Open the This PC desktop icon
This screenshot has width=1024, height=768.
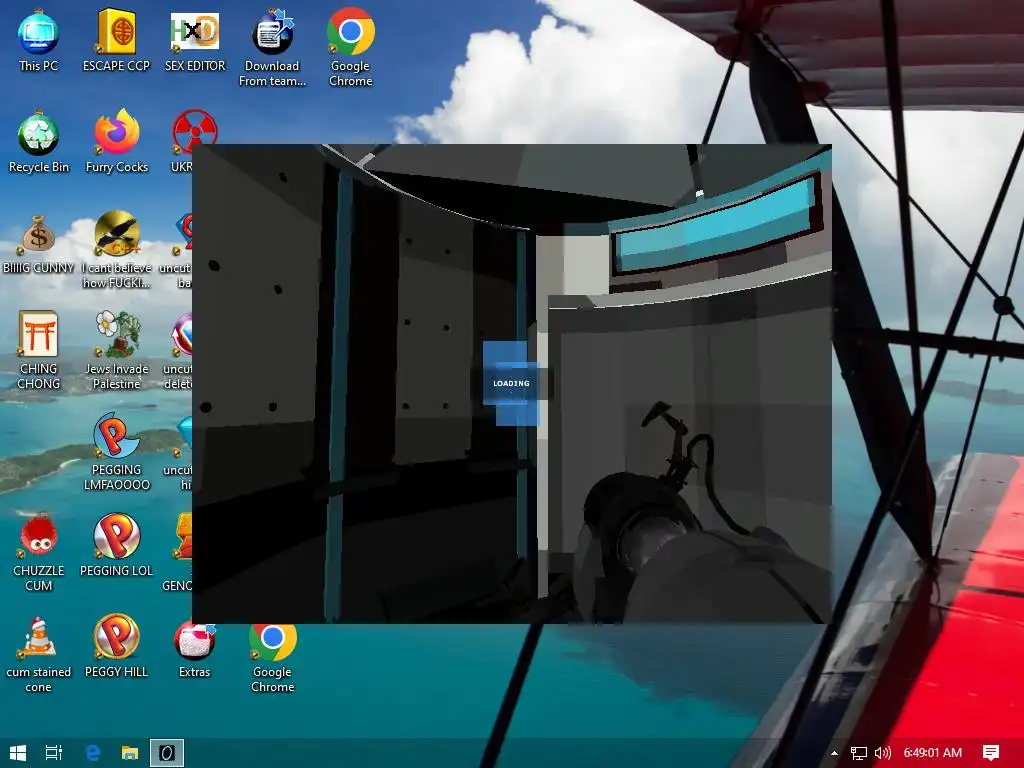(x=38, y=40)
